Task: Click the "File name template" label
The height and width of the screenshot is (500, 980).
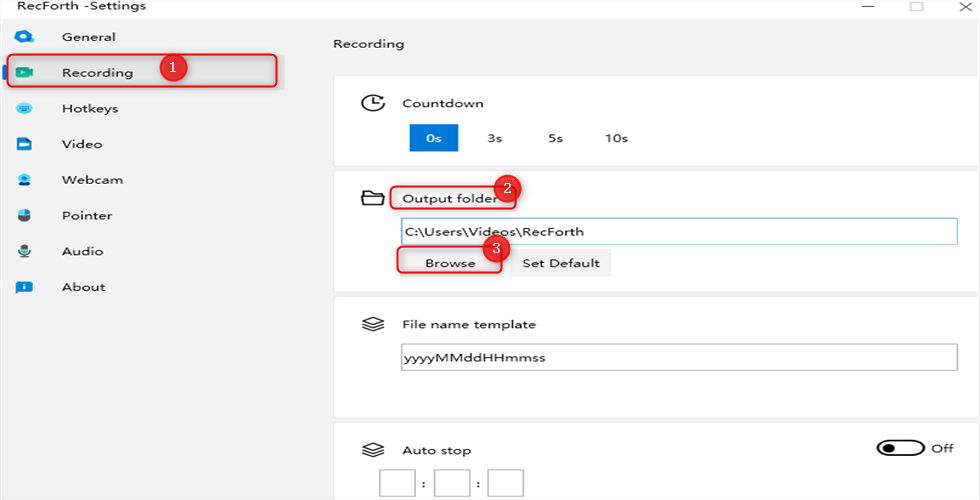Action: click(469, 324)
